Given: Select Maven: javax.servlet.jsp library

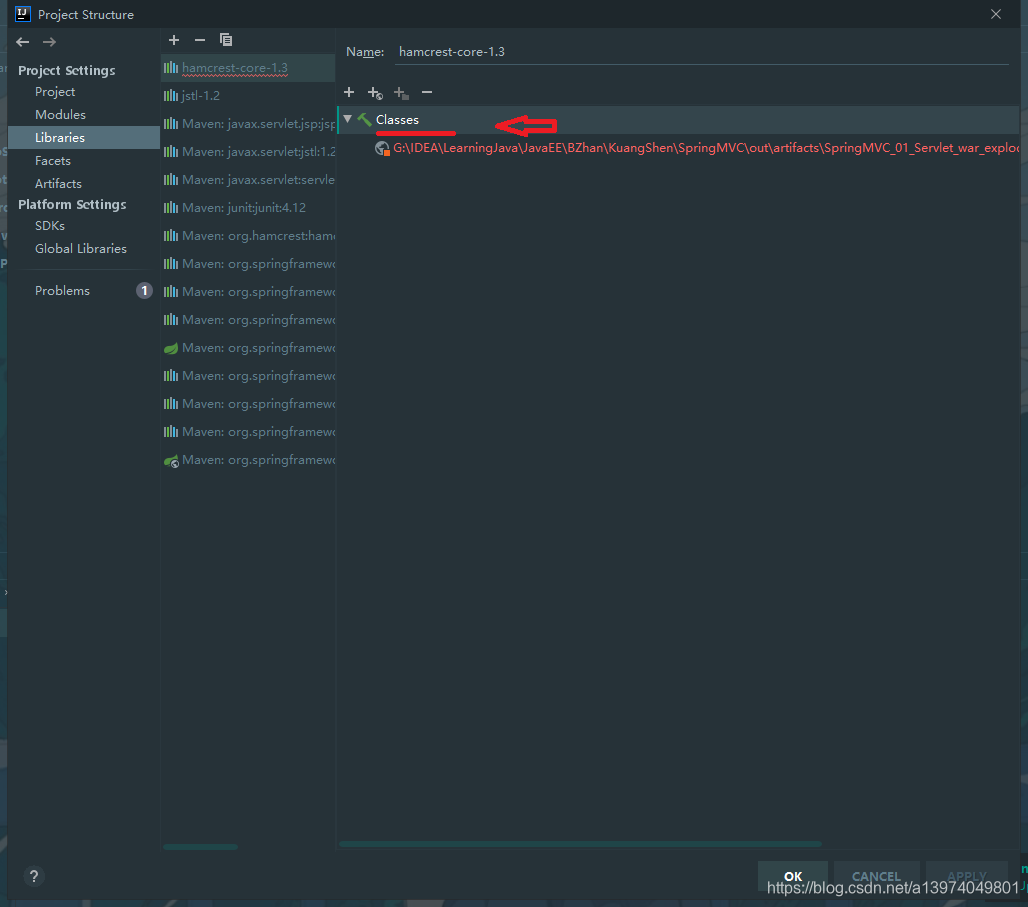Looking at the screenshot, I should tap(248, 124).
